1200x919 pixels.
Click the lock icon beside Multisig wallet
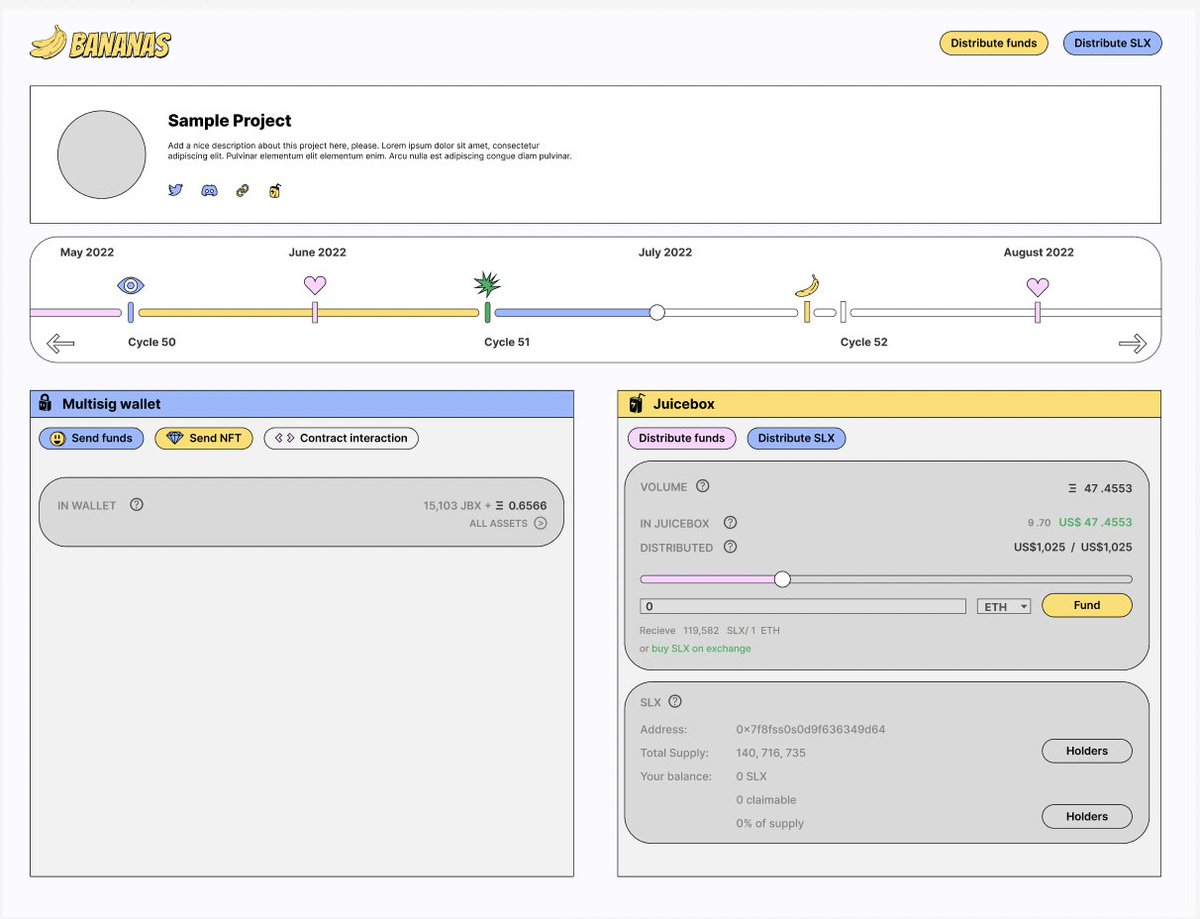(45, 404)
